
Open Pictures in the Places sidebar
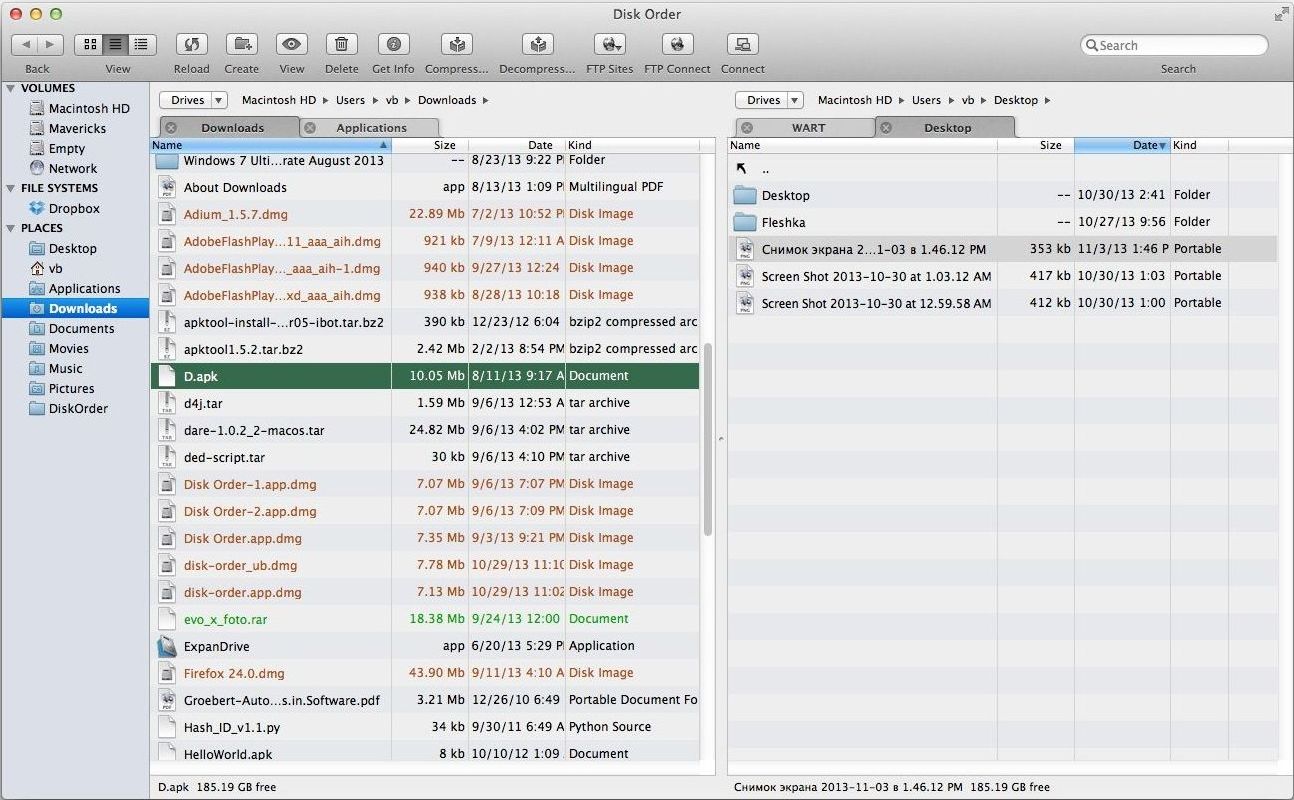(x=71, y=388)
